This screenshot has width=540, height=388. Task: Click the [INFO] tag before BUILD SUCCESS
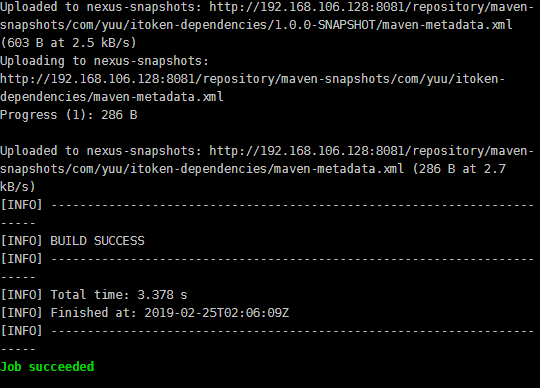(21, 241)
